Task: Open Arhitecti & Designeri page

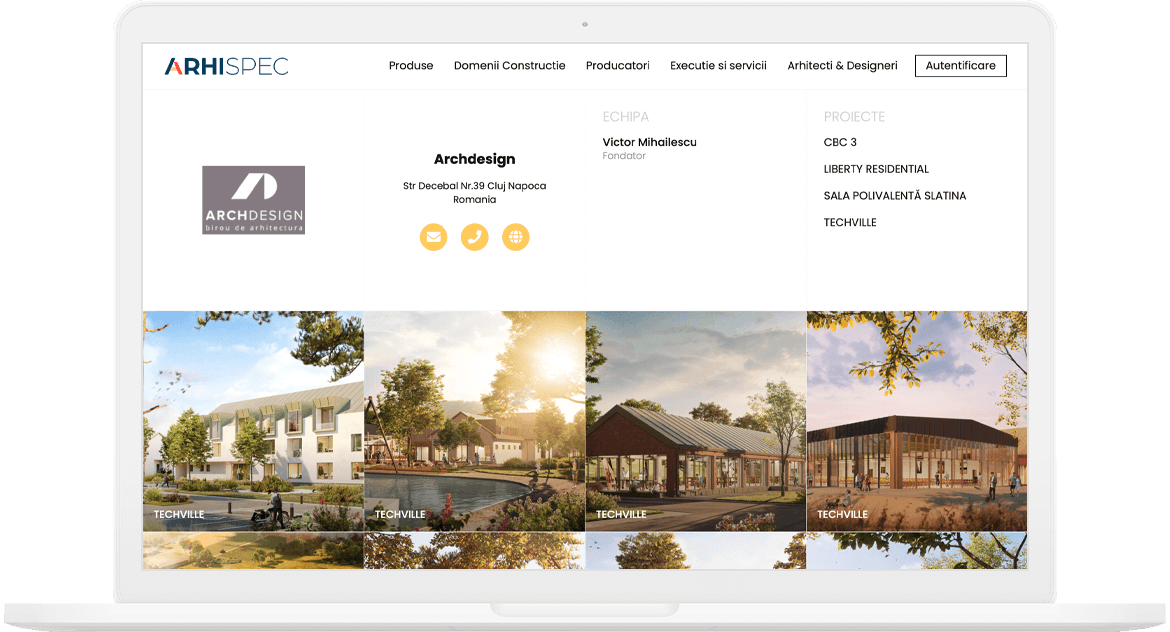Action: pyautogui.click(x=842, y=66)
